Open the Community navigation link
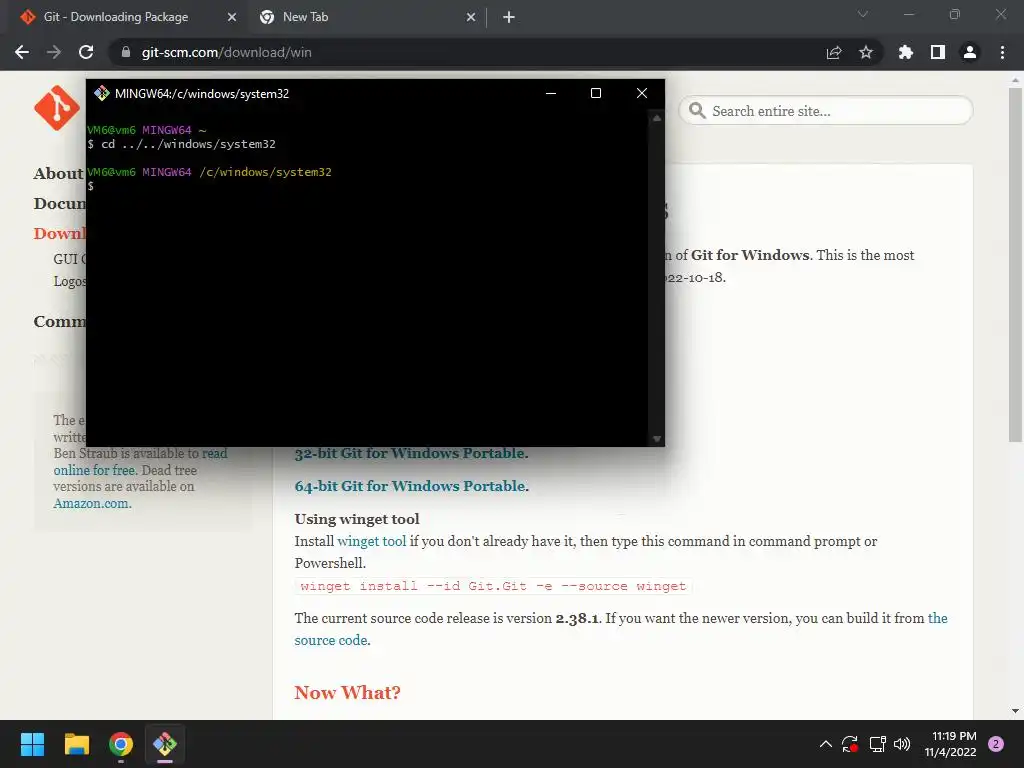 (x=59, y=321)
